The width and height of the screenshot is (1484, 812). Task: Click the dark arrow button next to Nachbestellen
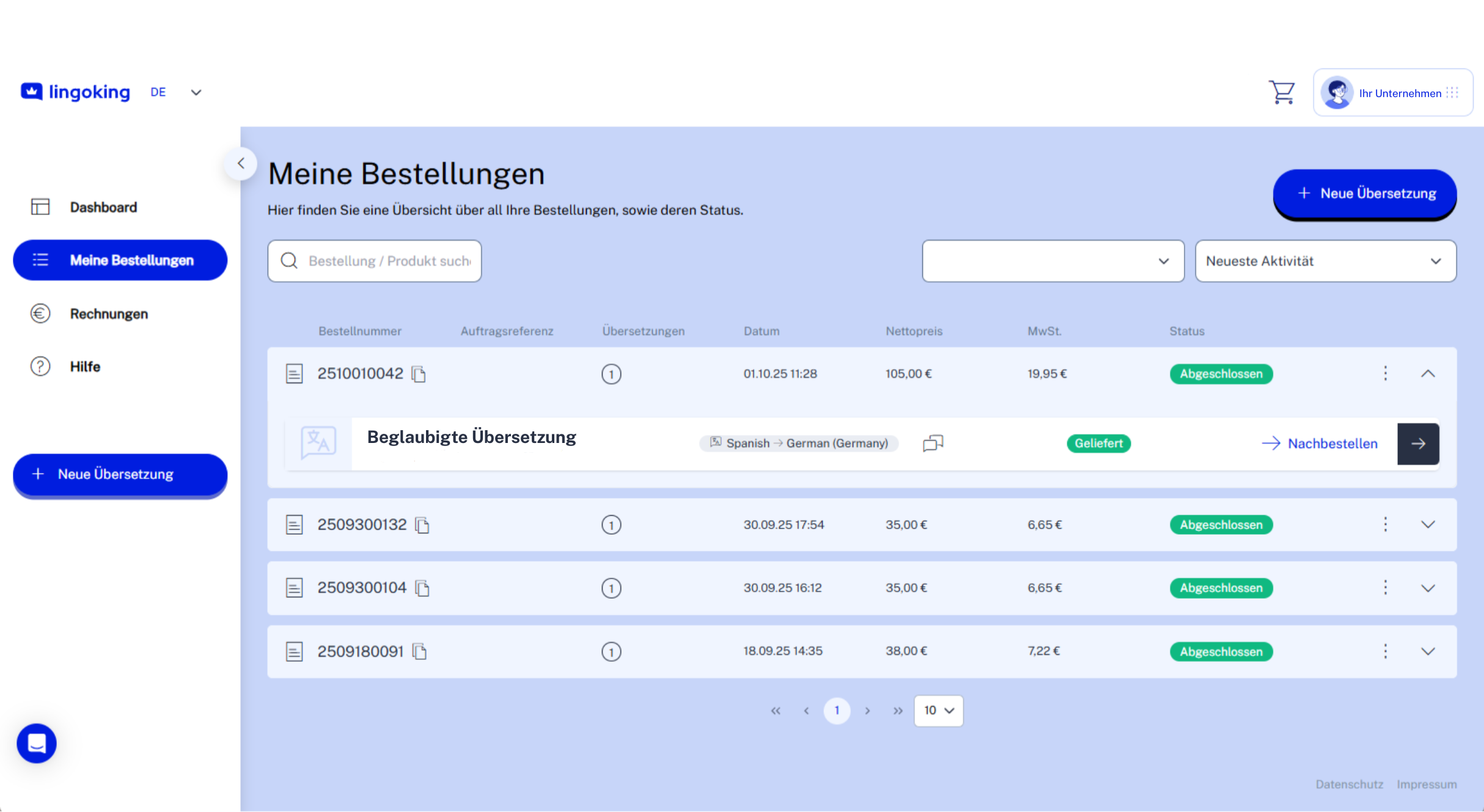click(1418, 444)
